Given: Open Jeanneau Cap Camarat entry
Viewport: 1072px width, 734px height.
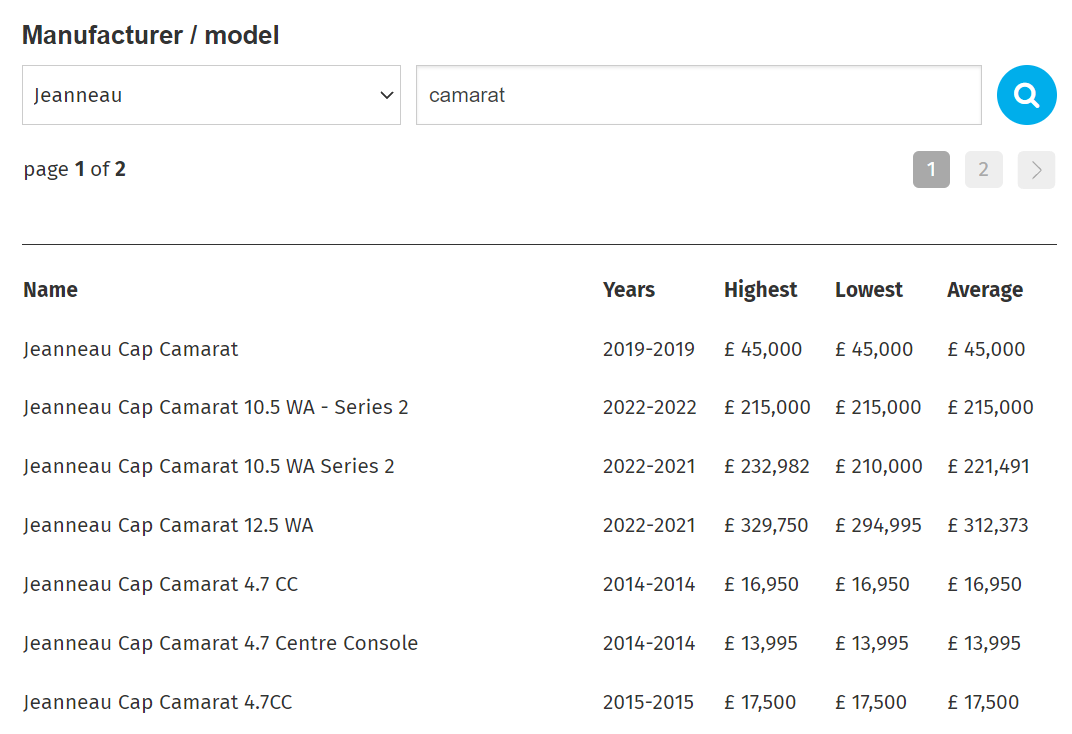Looking at the screenshot, I should coord(131,349).
